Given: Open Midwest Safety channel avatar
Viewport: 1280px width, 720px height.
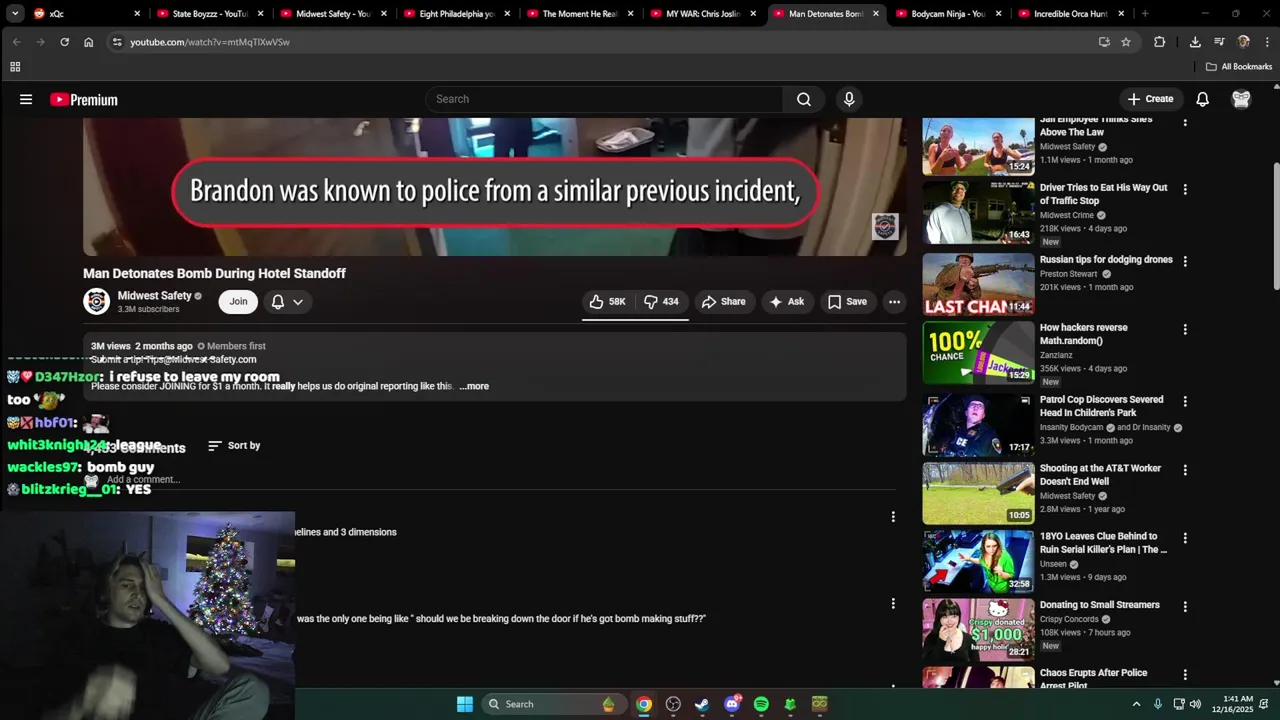Looking at the screenshot, I should coord(96,301).
